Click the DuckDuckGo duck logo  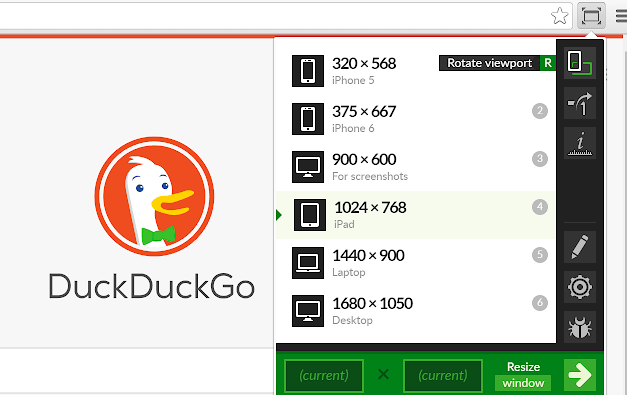click(x=154, y=196)
